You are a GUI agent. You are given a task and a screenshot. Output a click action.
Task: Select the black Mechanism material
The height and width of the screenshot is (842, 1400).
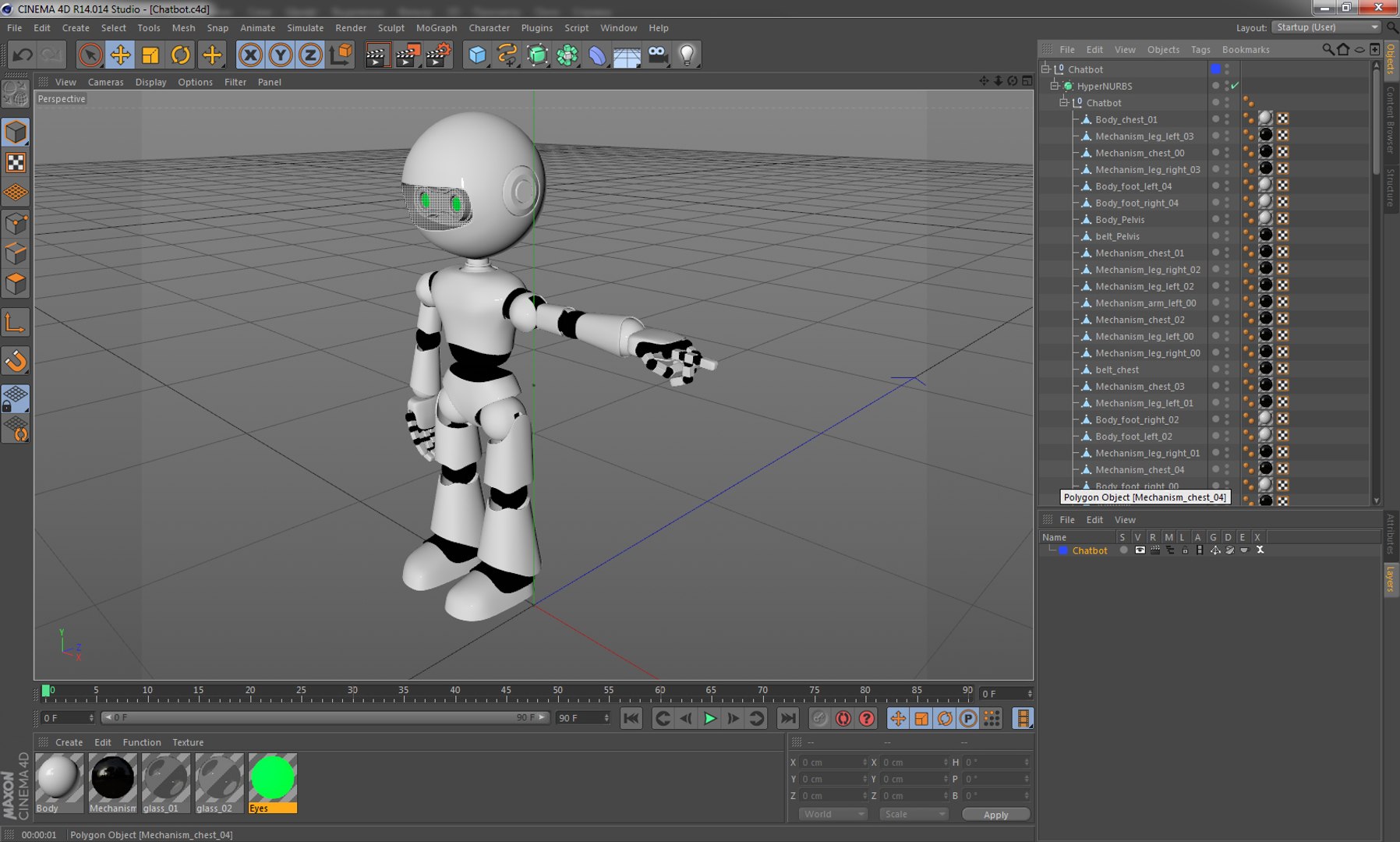[x=112, y=778]
